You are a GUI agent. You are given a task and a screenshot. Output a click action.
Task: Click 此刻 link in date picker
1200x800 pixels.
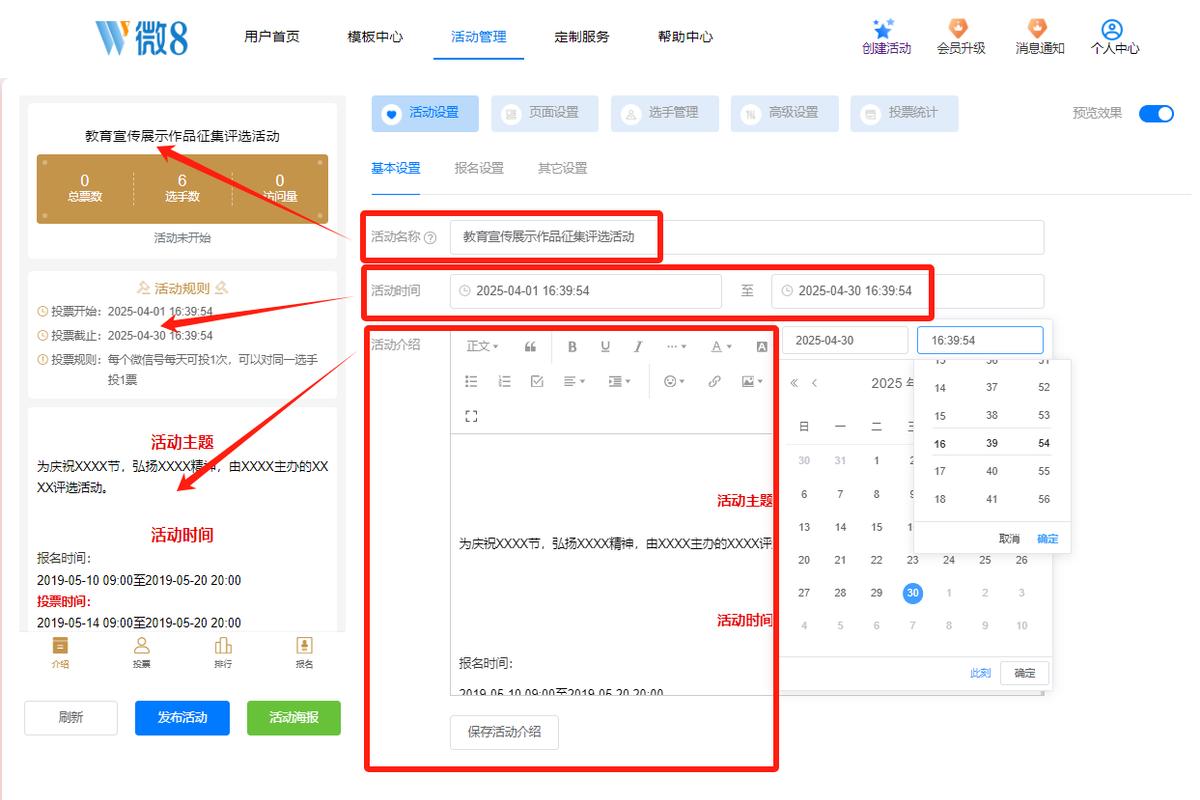pos(980,673)
